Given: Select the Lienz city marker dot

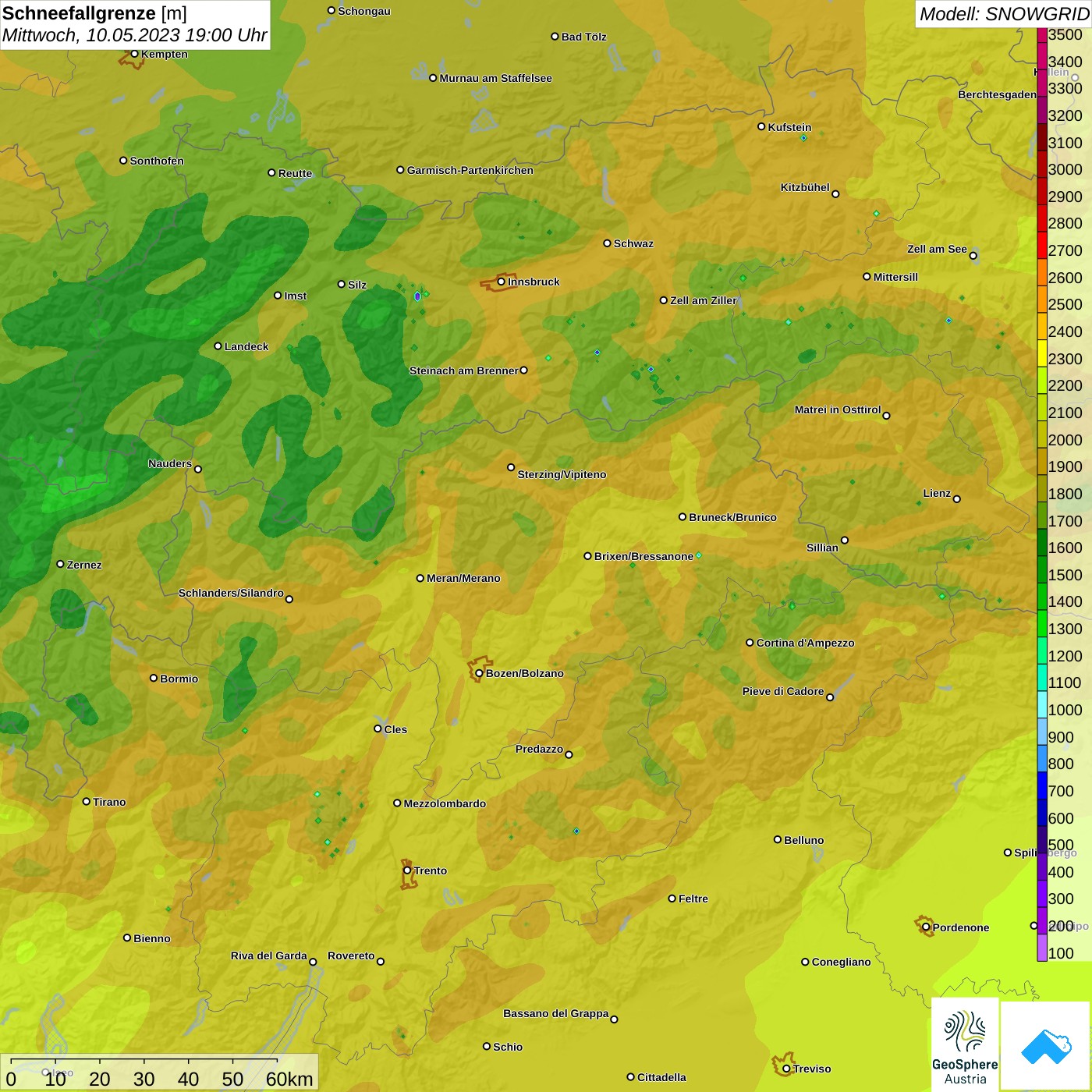Looking at the screenshot, I should pyautogui.click(x=957, y=499).
